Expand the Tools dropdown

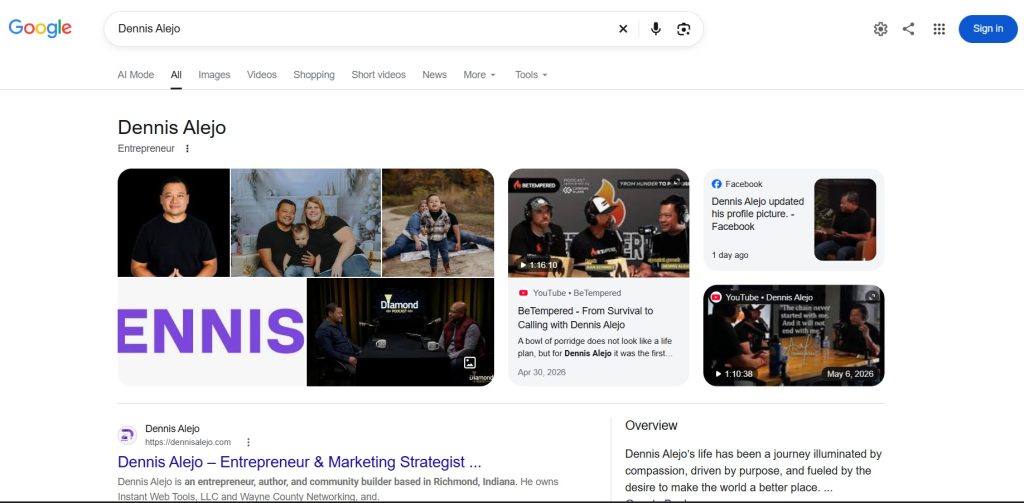(531, 74)
